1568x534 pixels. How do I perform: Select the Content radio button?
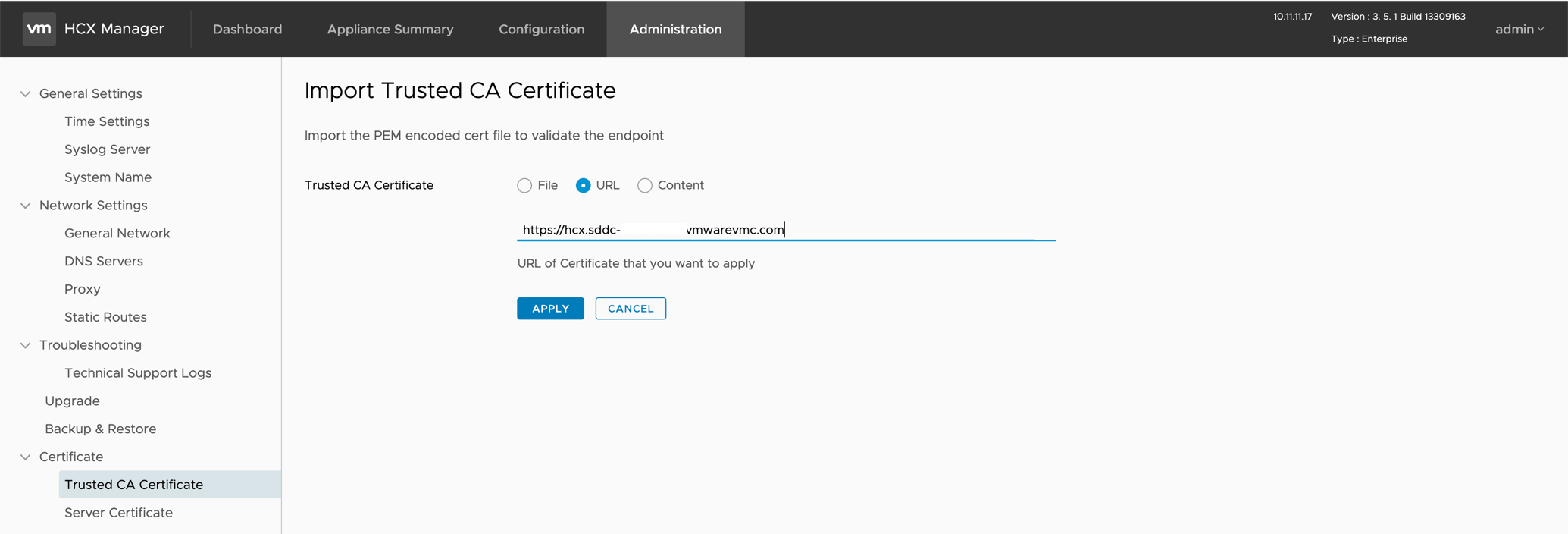point(644,186)
